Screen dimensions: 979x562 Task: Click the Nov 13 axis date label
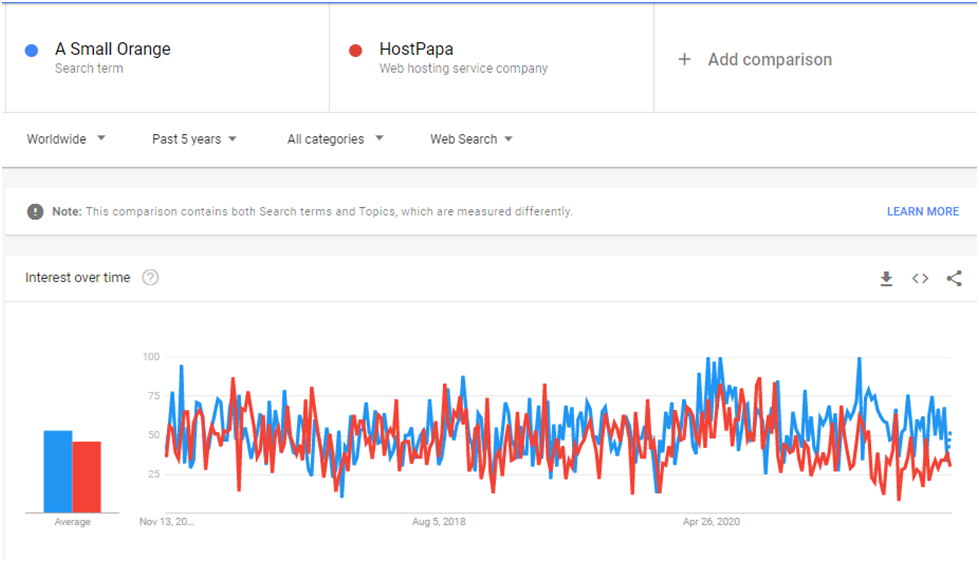pyautogui.click(x=166, y=521)
